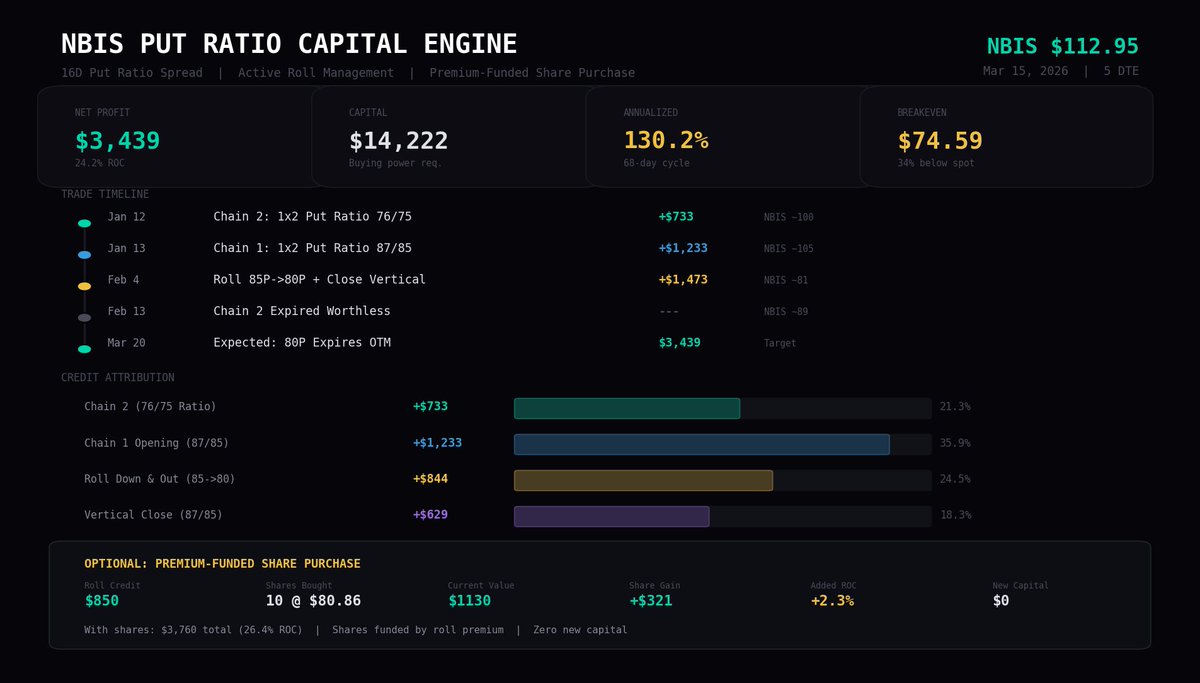
Task: Click the Mar 20 timeline dot
Action: click(84, 349)
